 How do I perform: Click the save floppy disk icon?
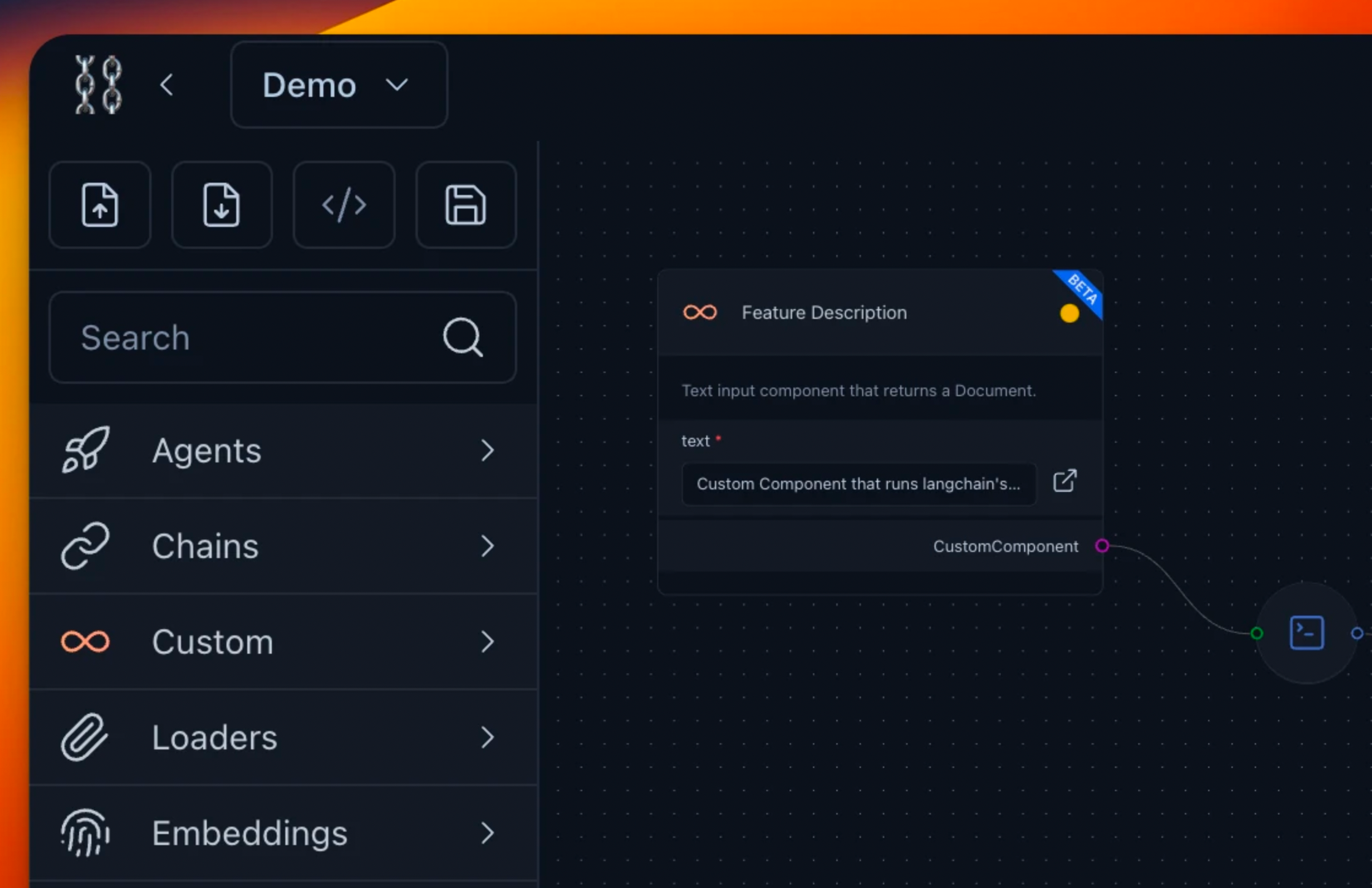[466, 205]
